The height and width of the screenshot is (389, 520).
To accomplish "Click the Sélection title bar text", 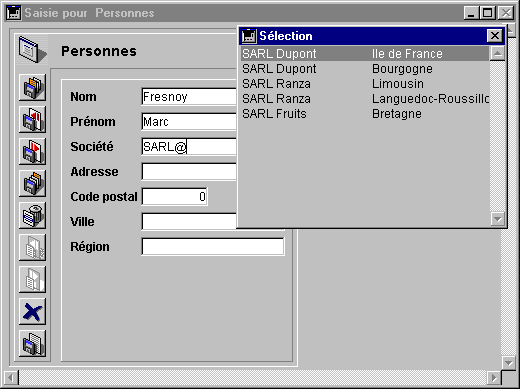I will [x=286, y=36].
